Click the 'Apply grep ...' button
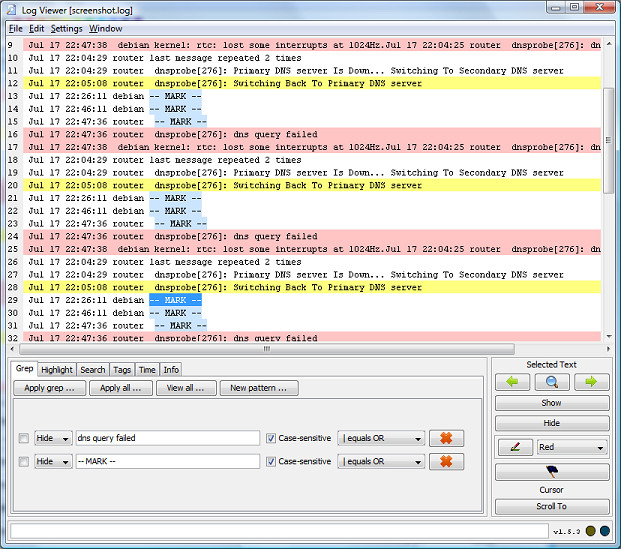Viewport: 621px width, 549px height. (x=50, y=388)
